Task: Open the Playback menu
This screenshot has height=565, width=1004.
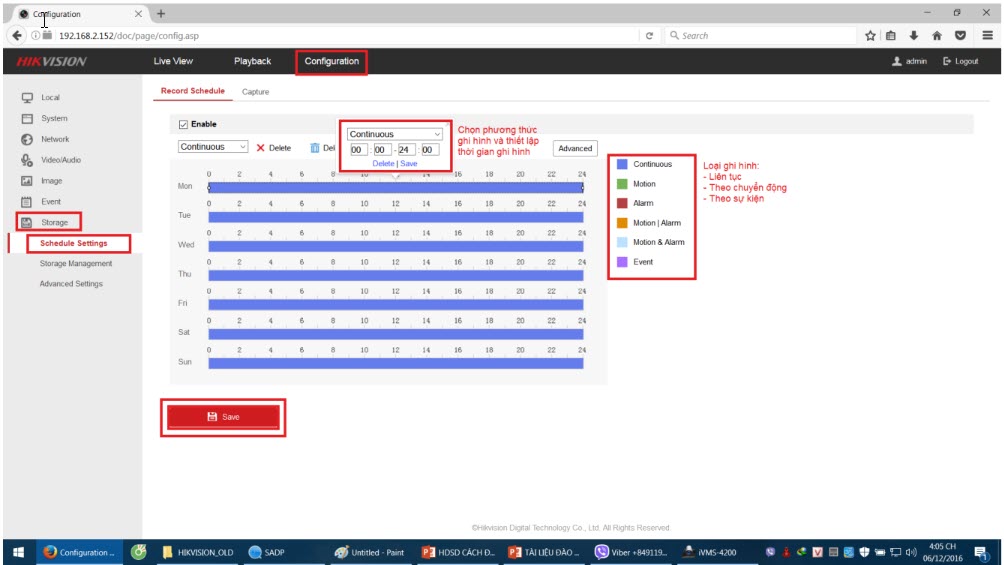Action: click(252, 62)
